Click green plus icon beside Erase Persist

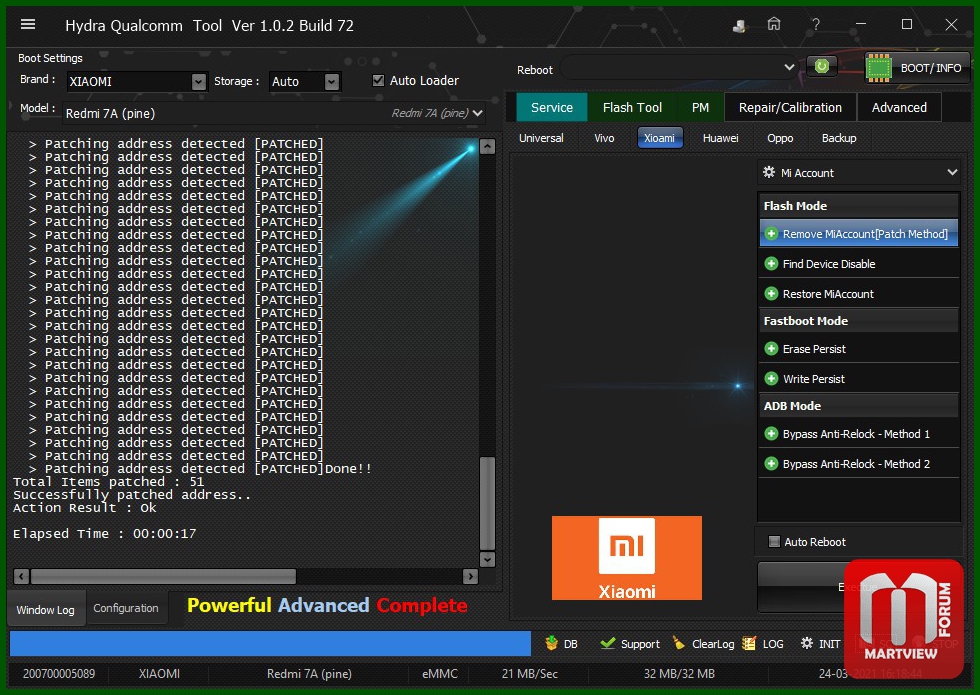771,349
